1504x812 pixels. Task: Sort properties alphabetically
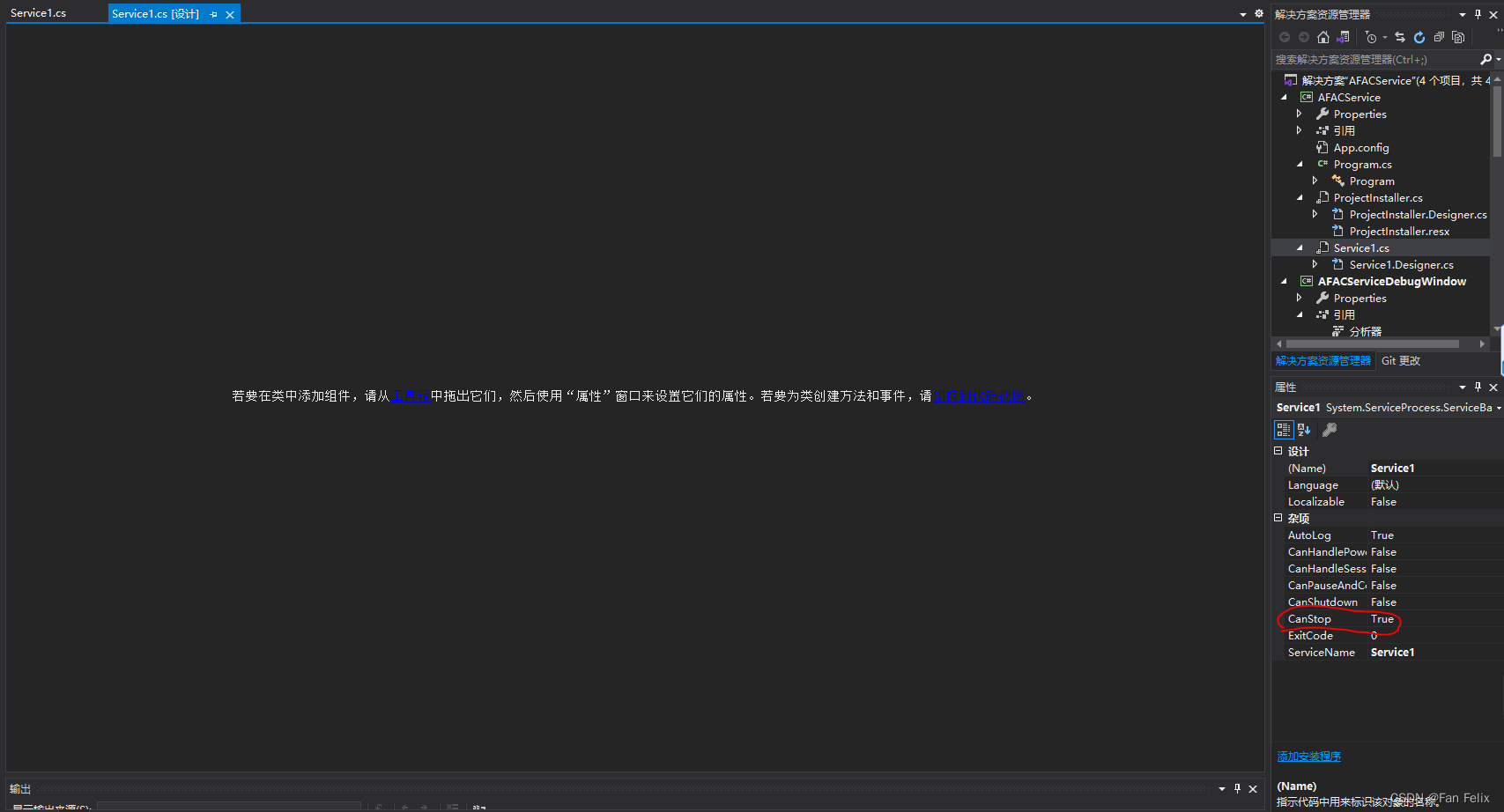click(1304, 430)
